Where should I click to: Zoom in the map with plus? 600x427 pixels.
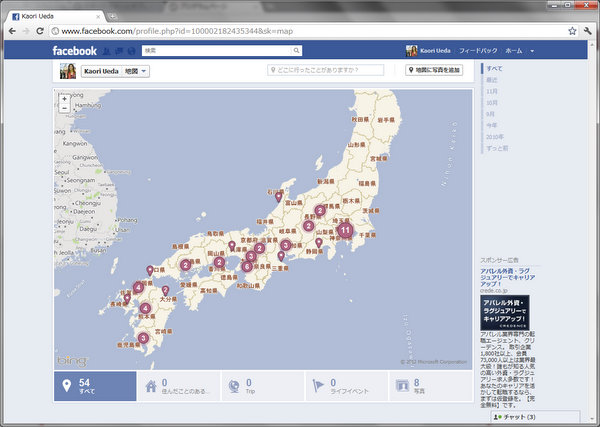tap(64, 99)
